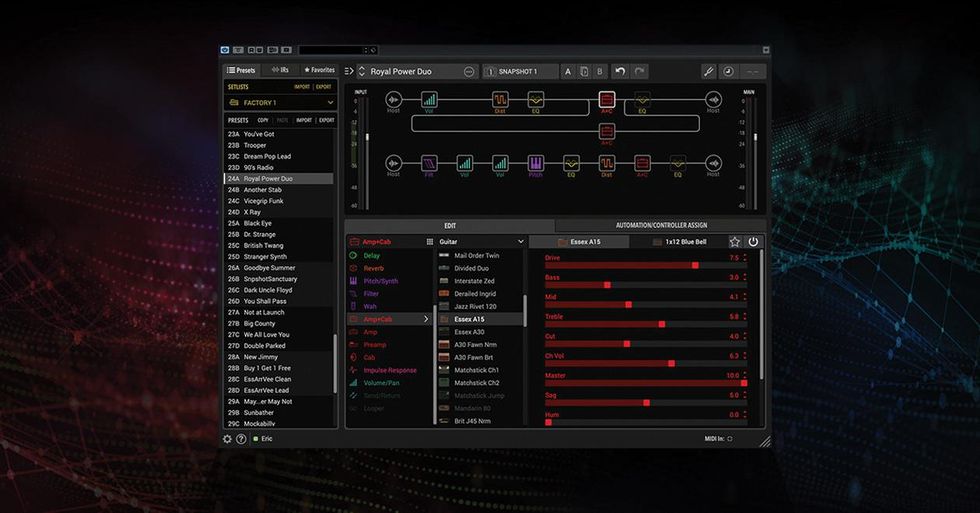The image size is (980, 513).
Task: Open the Automation/Controller Assign tab
Action: tap(661, 225)
